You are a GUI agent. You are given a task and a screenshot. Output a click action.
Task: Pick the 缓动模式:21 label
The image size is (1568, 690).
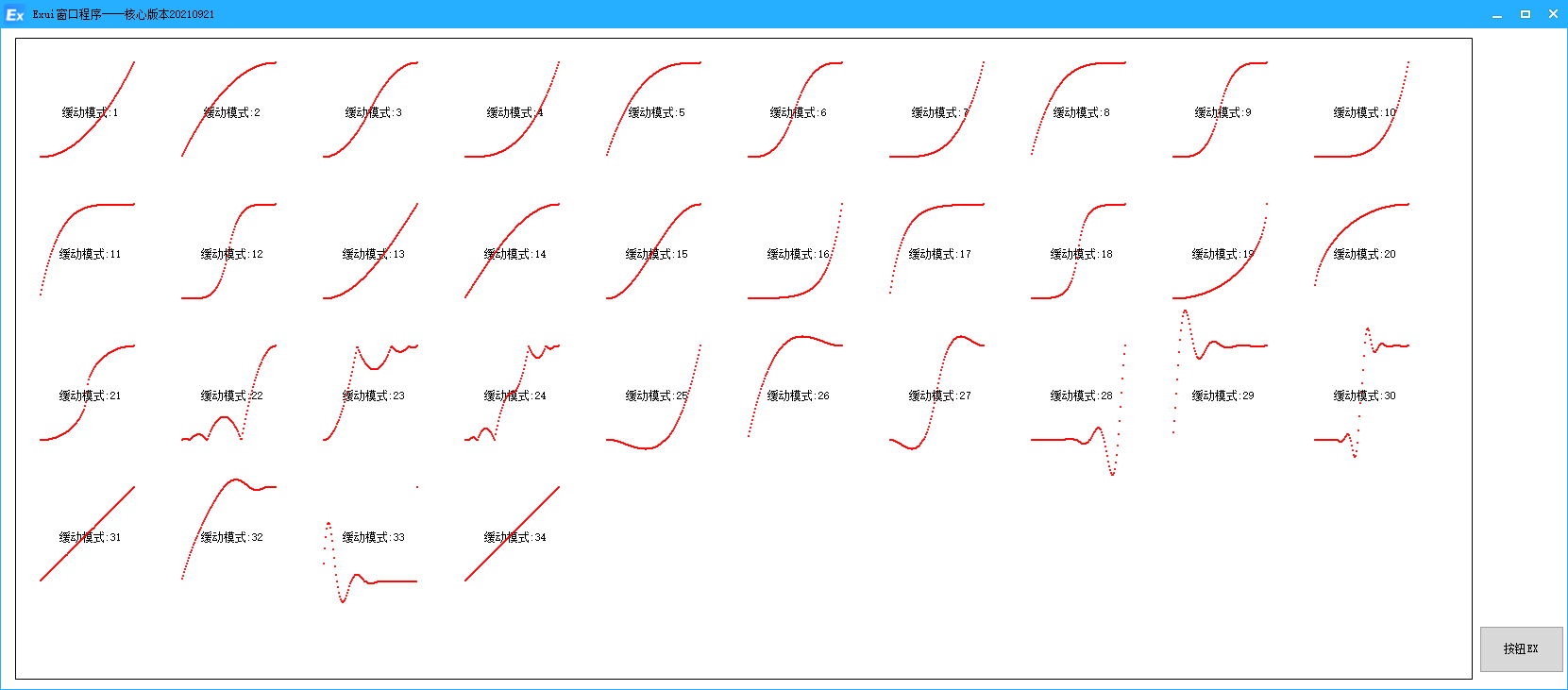pos(91,395)
